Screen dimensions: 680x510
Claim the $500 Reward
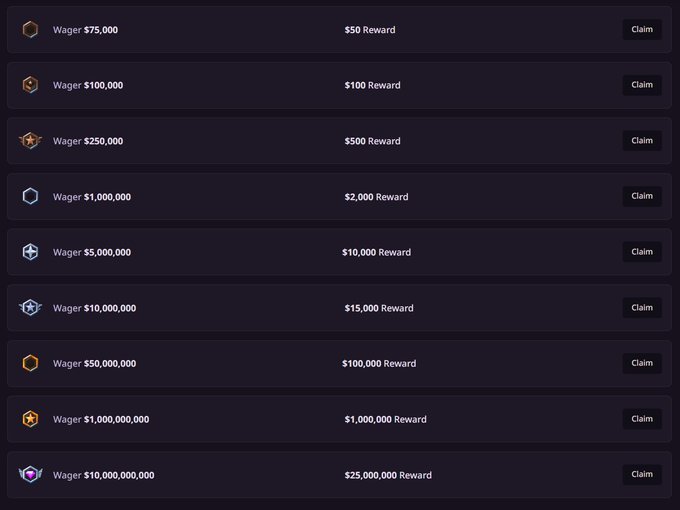tap(642, 141)
